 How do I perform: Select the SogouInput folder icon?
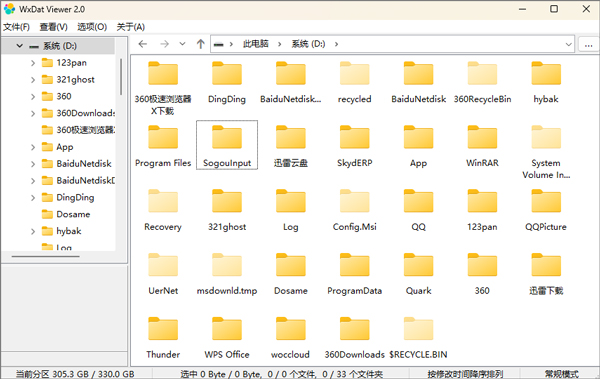[x=227, y=137]
